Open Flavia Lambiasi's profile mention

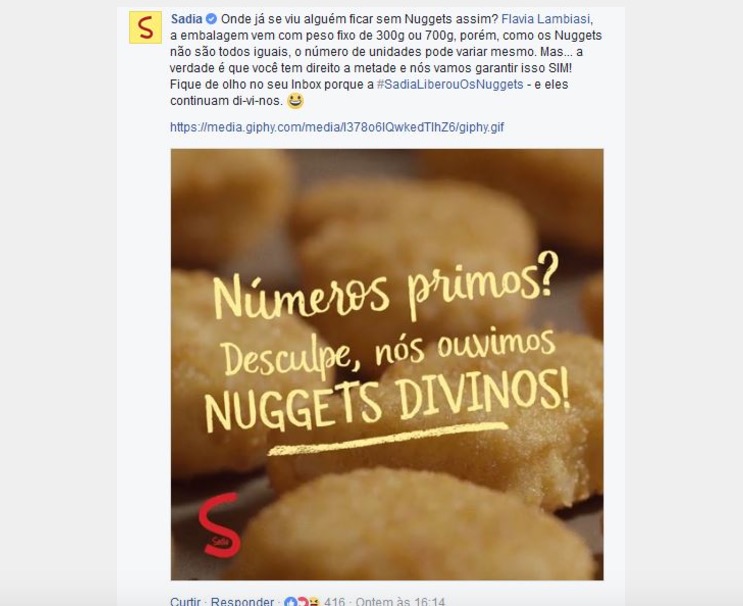pos(545,19)
